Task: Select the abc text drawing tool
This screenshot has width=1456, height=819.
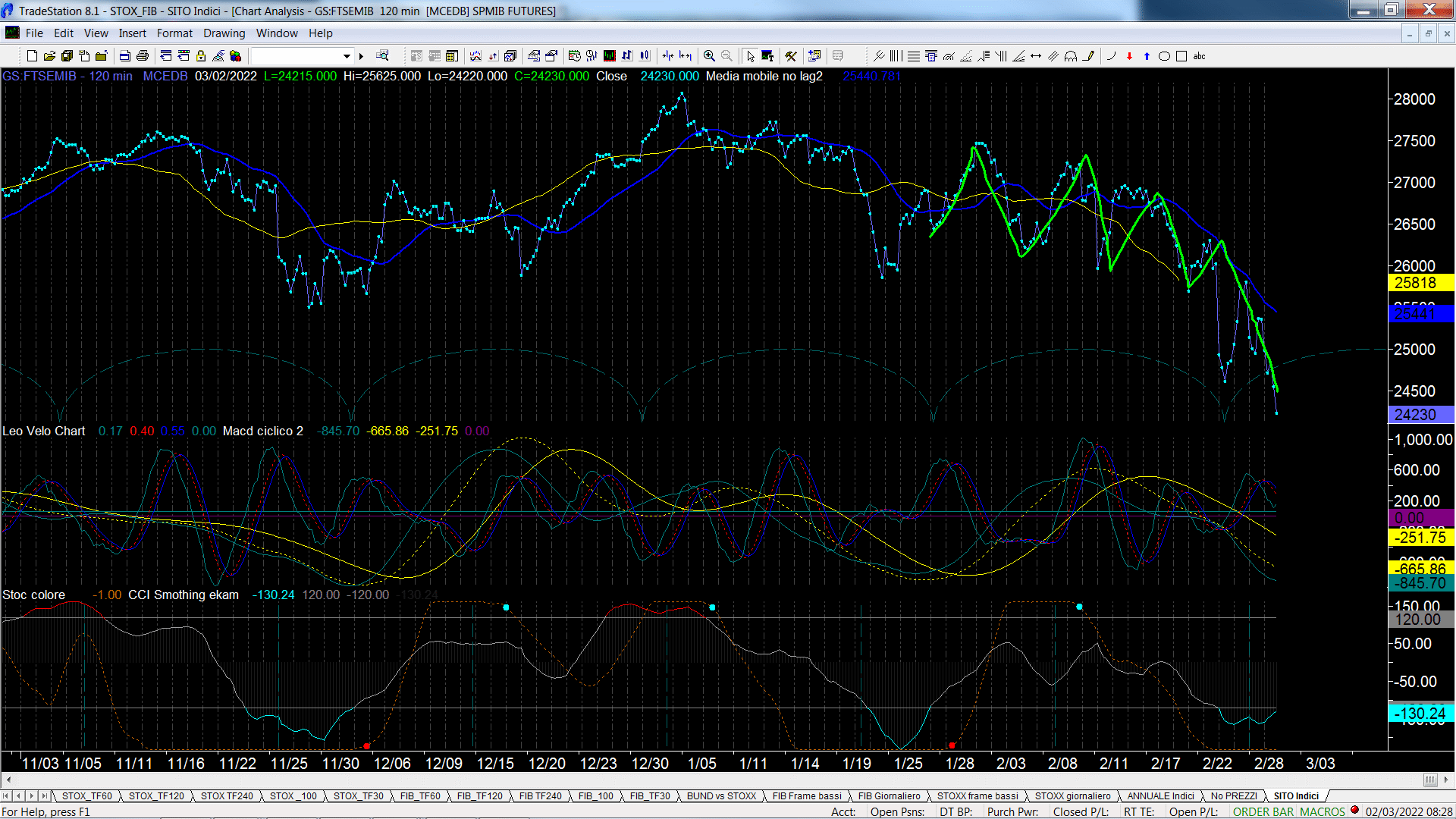Action: pos(1199,56)
